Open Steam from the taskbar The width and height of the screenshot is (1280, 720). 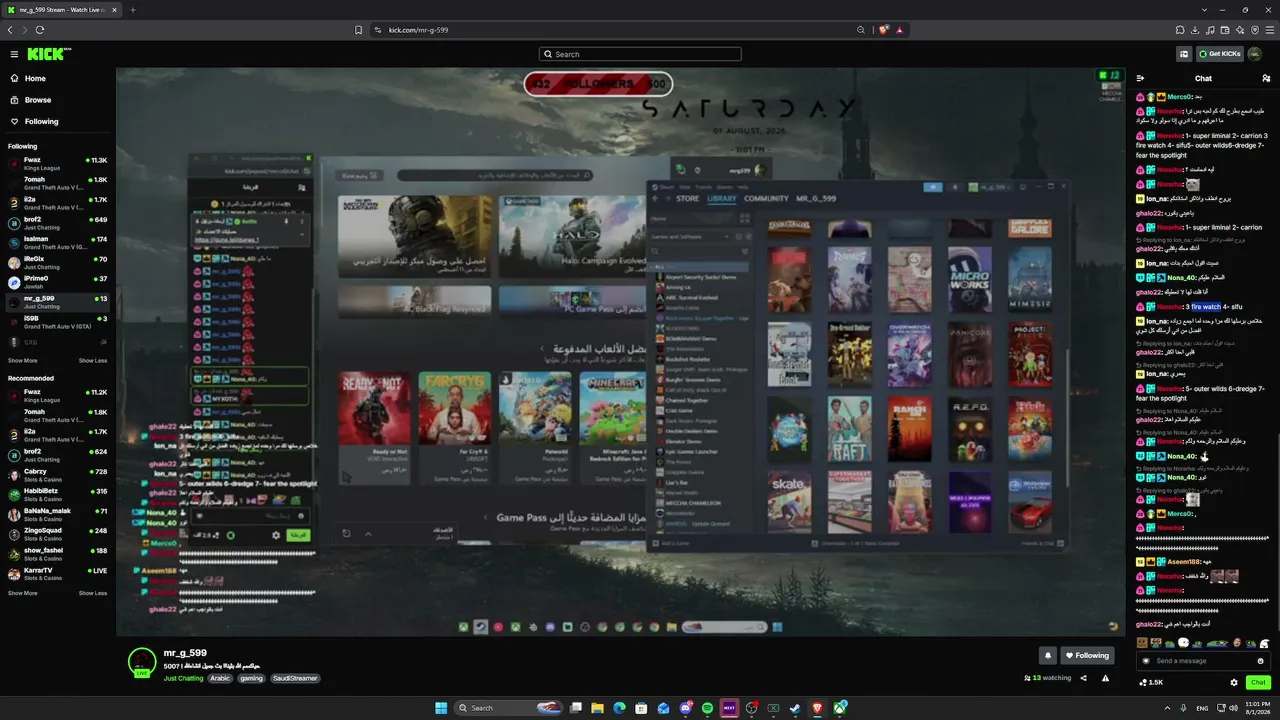click(x=795, y=708)
